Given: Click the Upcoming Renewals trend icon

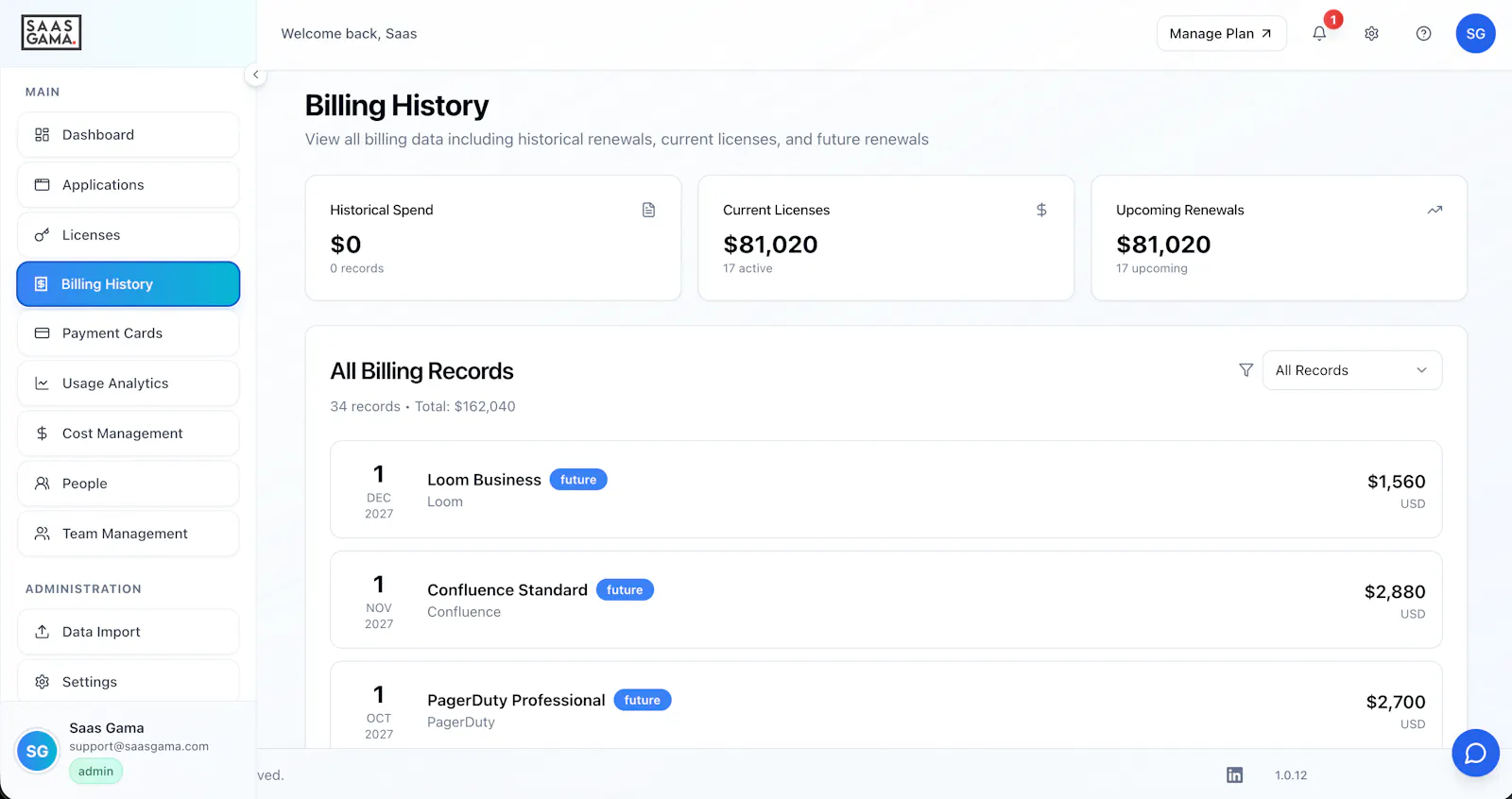Looking at the screenshot, I should [1435, 210].
